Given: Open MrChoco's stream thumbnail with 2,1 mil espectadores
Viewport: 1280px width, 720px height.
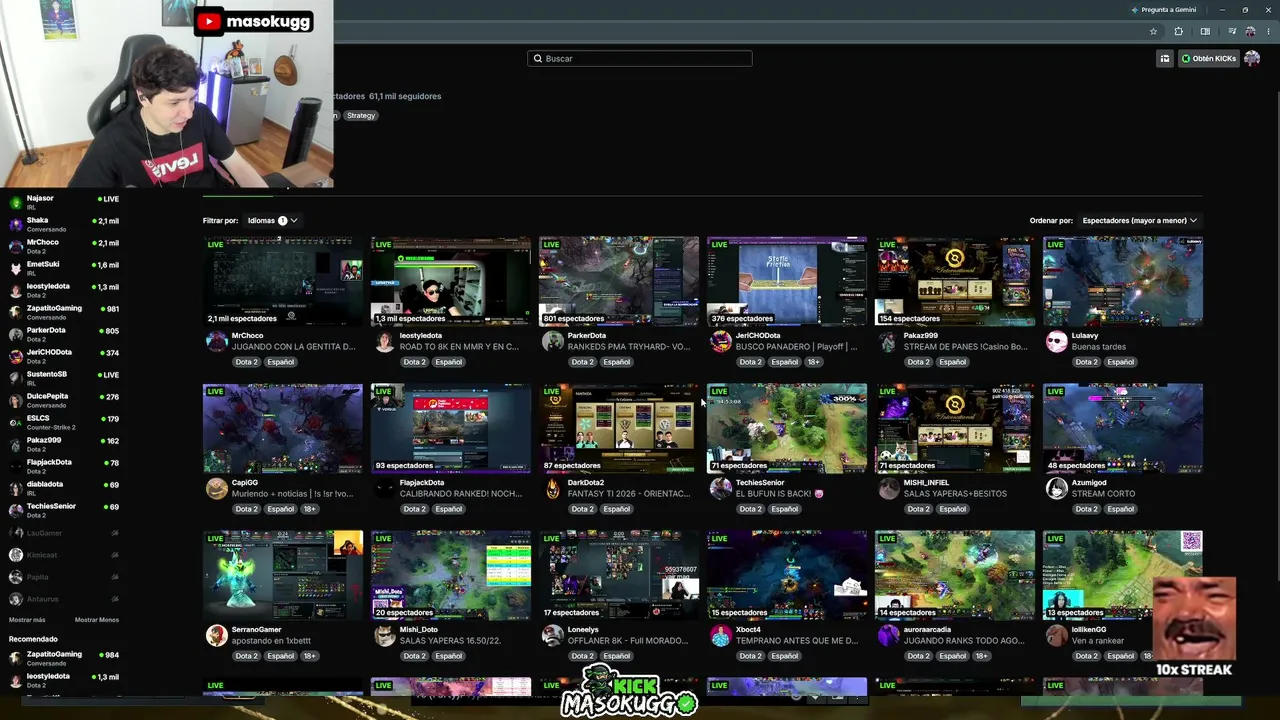Looking at the screenshot, I should pos(283,281).
